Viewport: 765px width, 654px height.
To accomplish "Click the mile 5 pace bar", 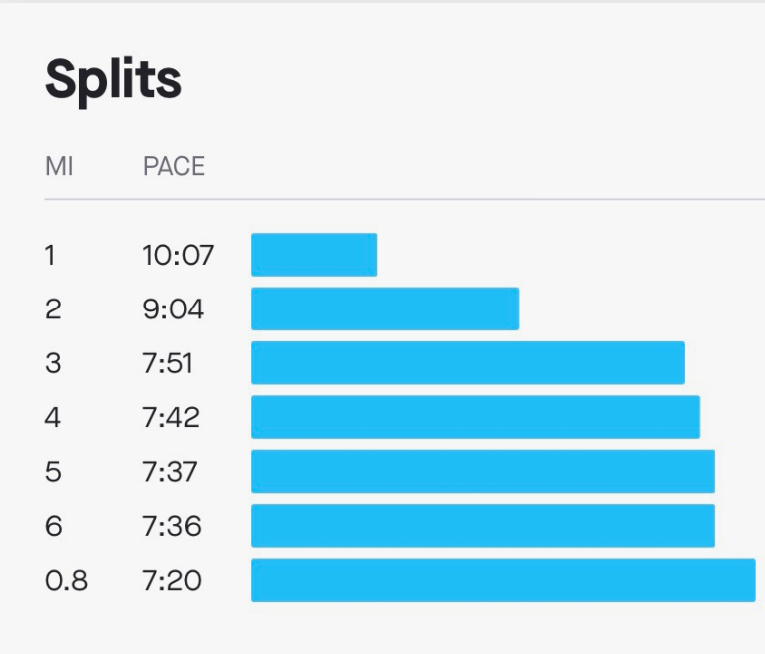I will point(483,471).
